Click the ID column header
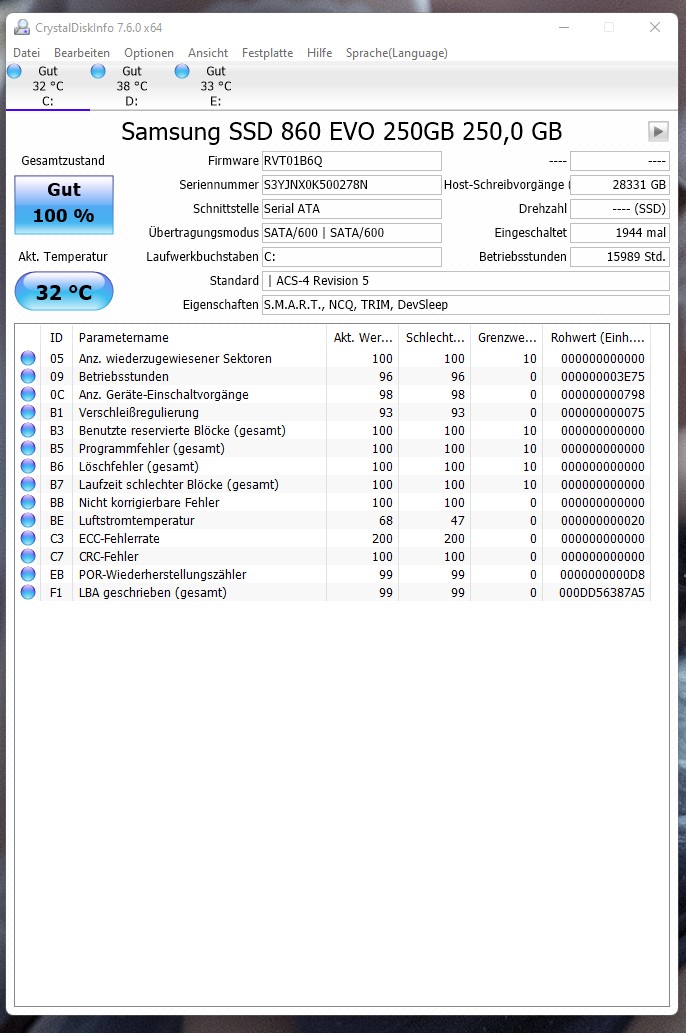 [57, 337]
